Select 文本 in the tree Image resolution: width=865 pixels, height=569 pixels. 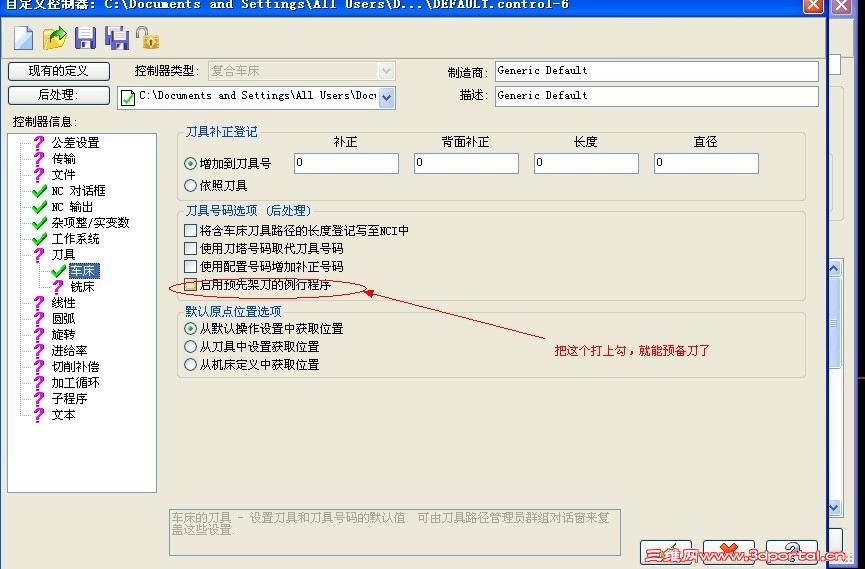pyautogui.click(x=63, y=415)
